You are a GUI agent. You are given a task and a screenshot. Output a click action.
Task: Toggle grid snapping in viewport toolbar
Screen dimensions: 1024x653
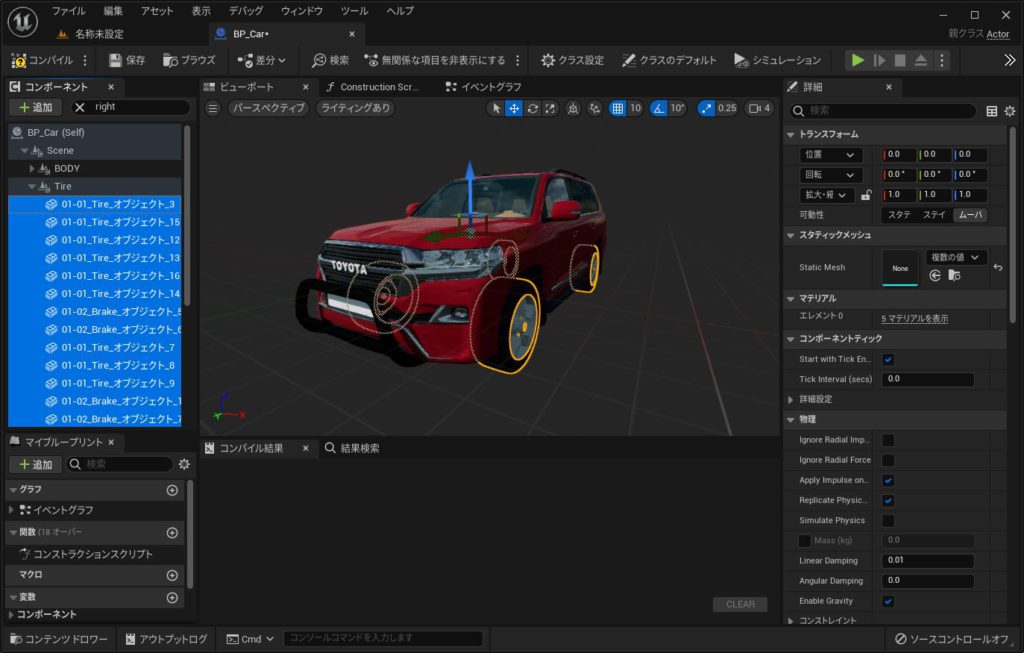point(618,108)
